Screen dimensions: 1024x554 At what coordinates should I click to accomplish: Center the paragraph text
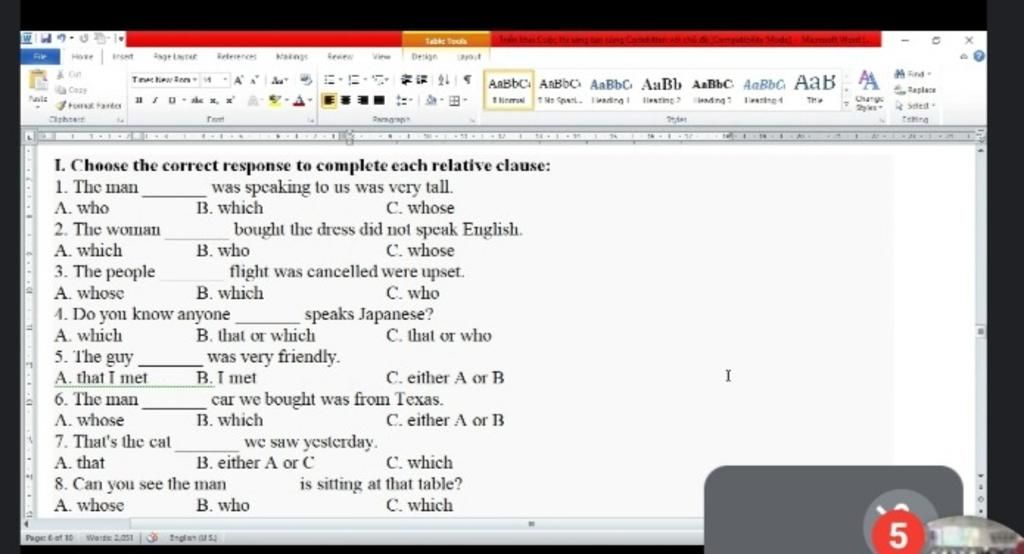click(346, 101)
